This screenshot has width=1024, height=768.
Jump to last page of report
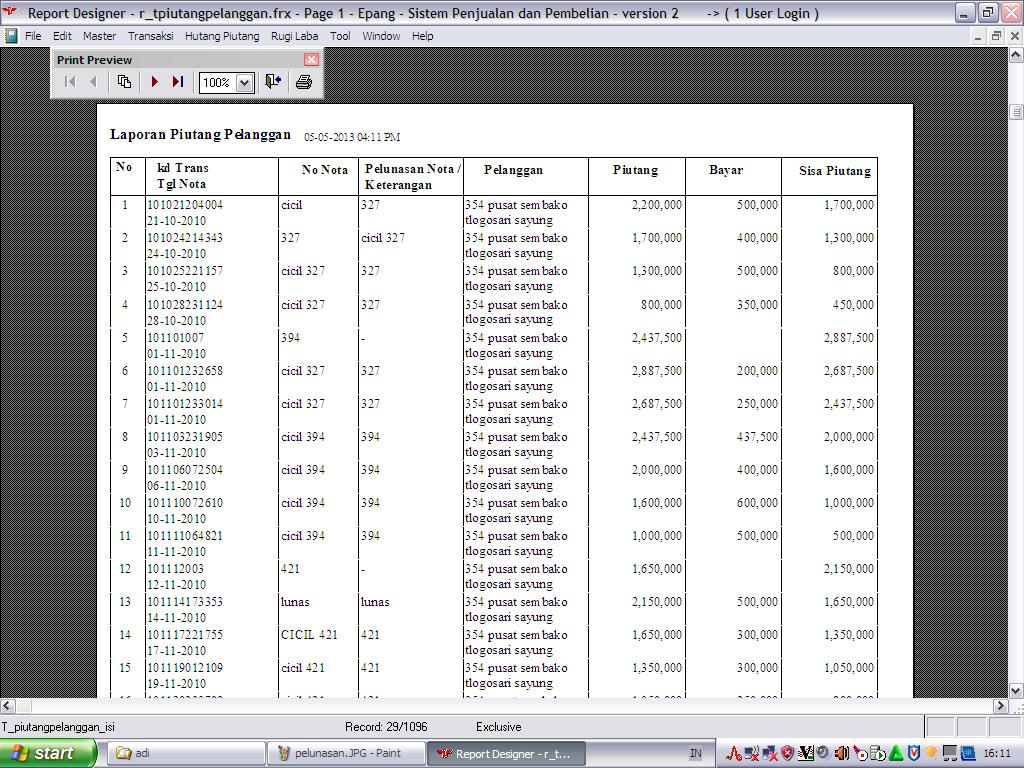[178, 82]
